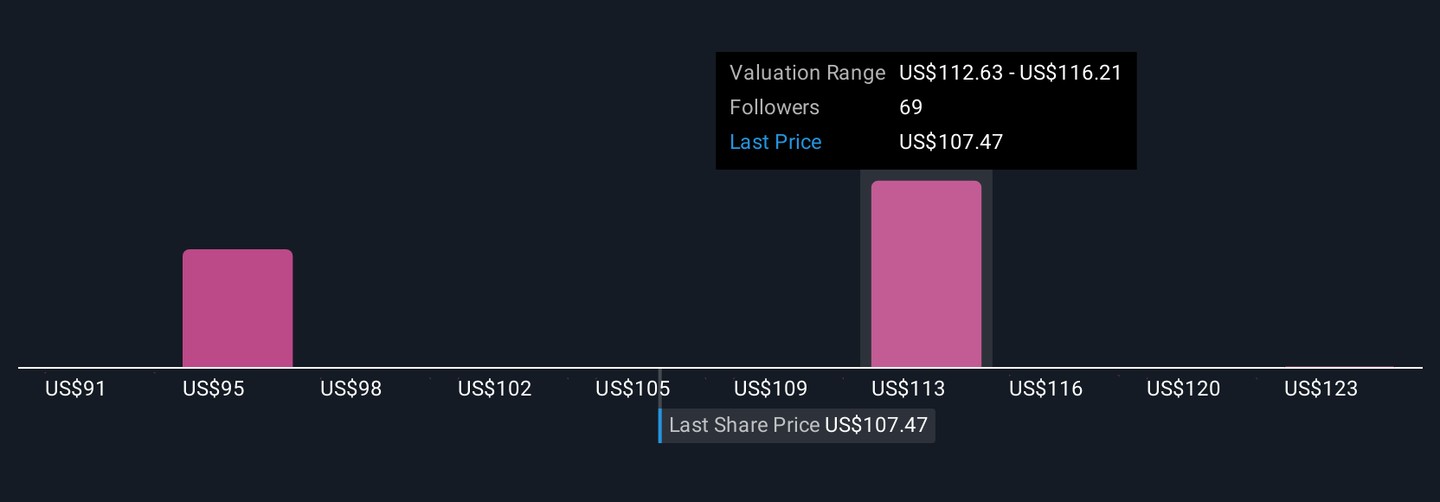This screenshot has height=502, width=1440.
Task: Click the pink bar above US$95
Action: pyautogui.click(x=237, y=308)
